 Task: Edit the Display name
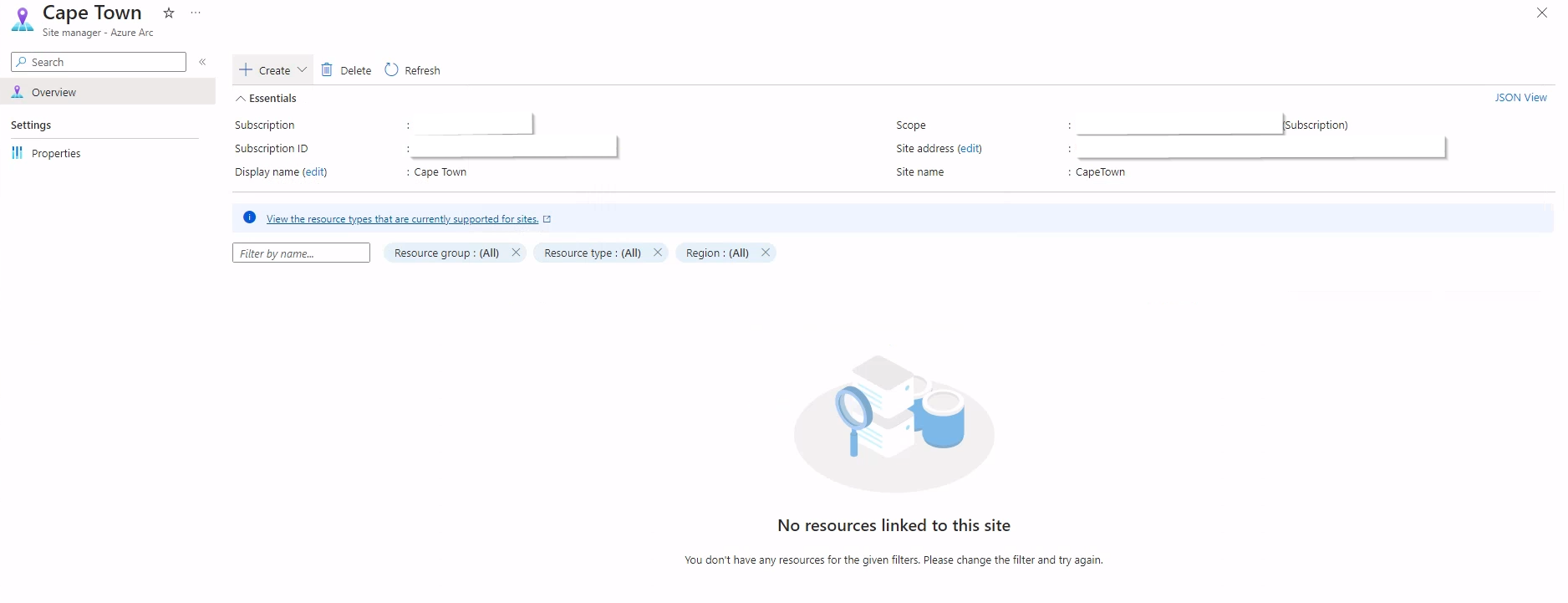click(315, 172)
